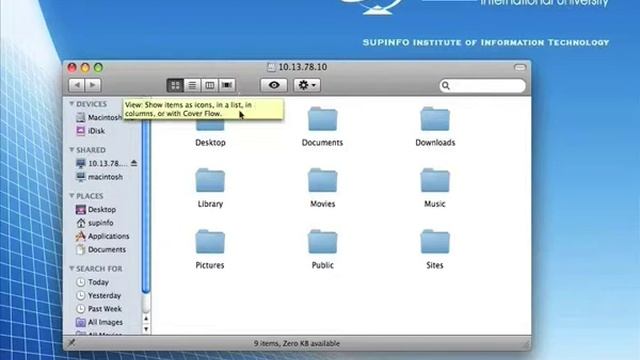Click the sidebar scrollbar thumb
Image resolution: width=640 pixels, height=360 pixels.
click(146, 196)
